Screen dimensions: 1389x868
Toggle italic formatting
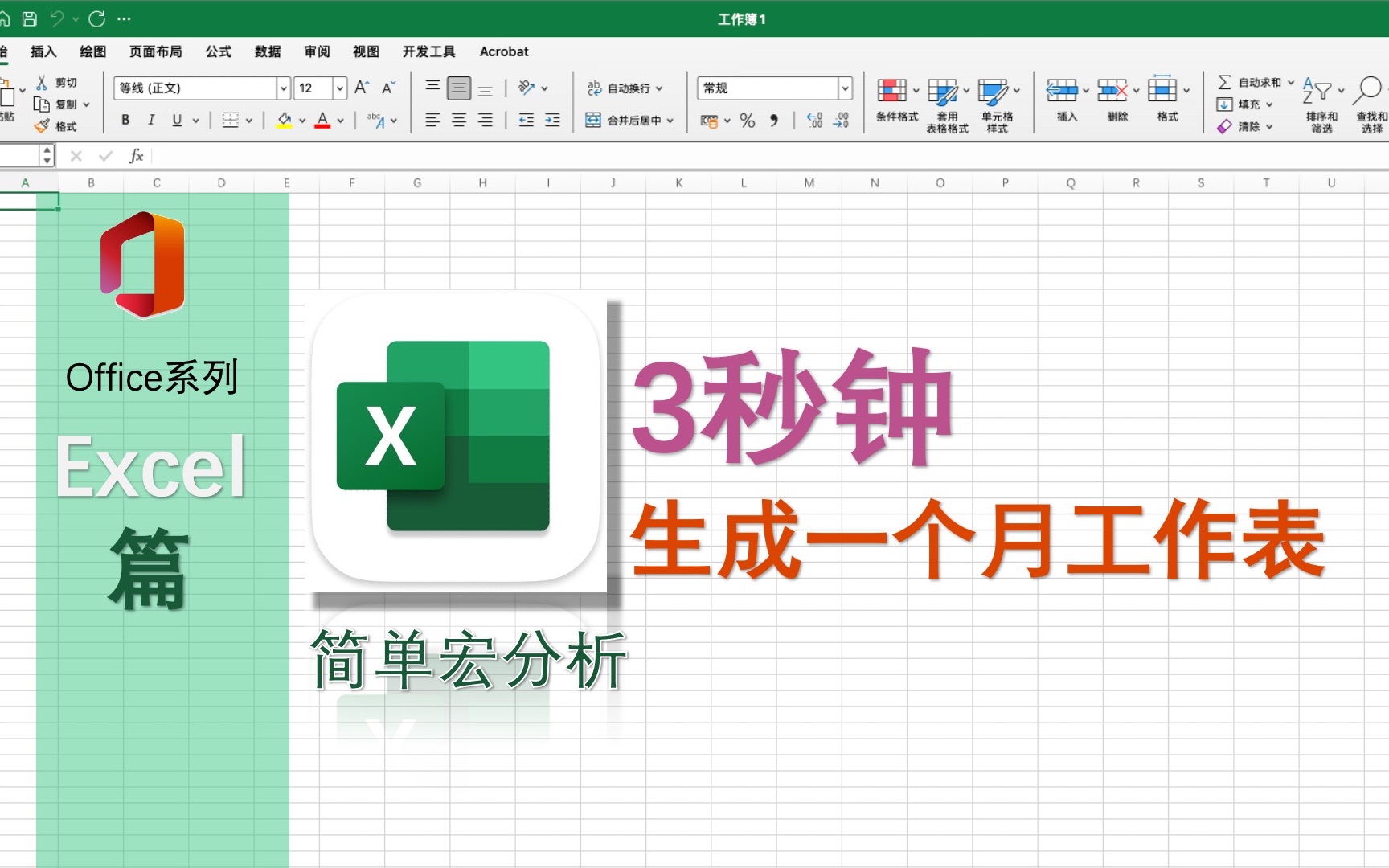[151, 120]
